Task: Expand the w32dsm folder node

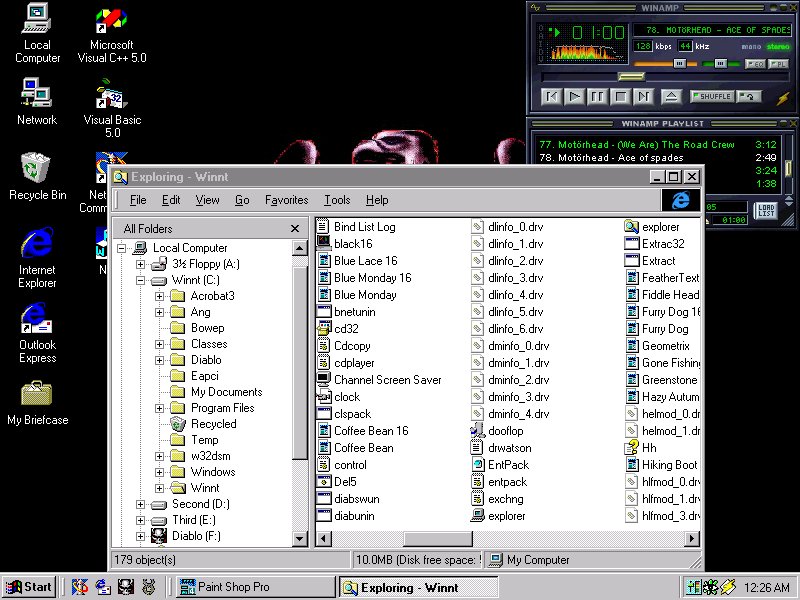Action: tap(159, 456)
